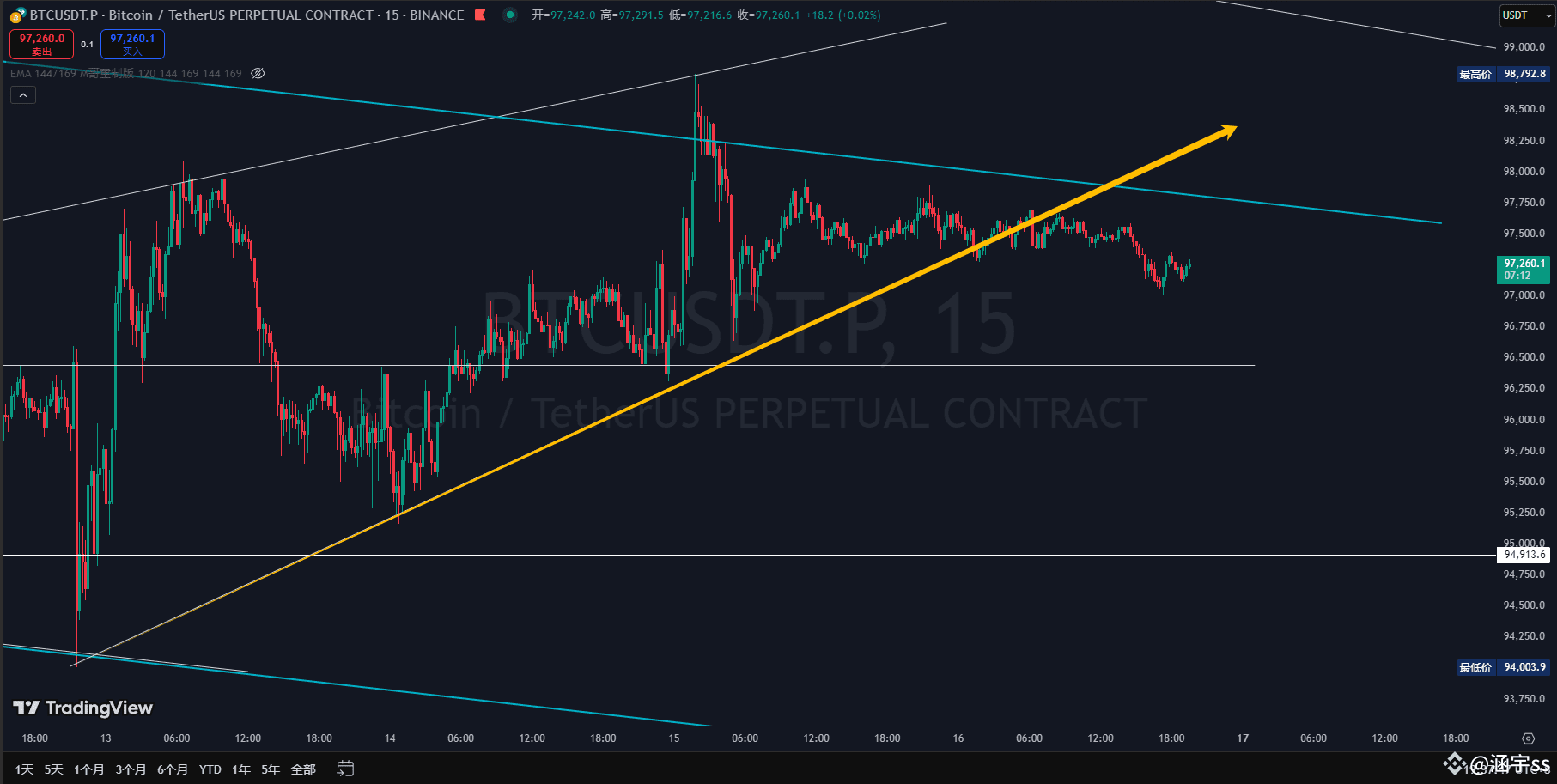Click the chart settings gear icon

[x=1529, y=738]
